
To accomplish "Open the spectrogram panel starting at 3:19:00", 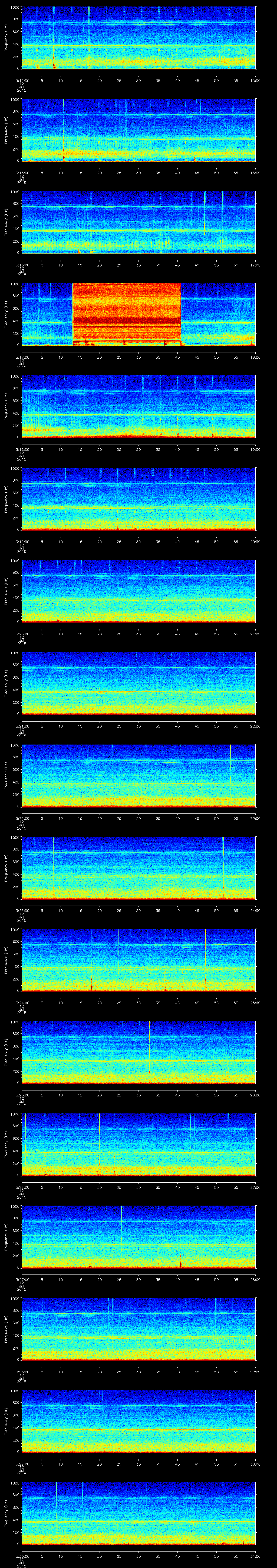I will tap(139, 499).
